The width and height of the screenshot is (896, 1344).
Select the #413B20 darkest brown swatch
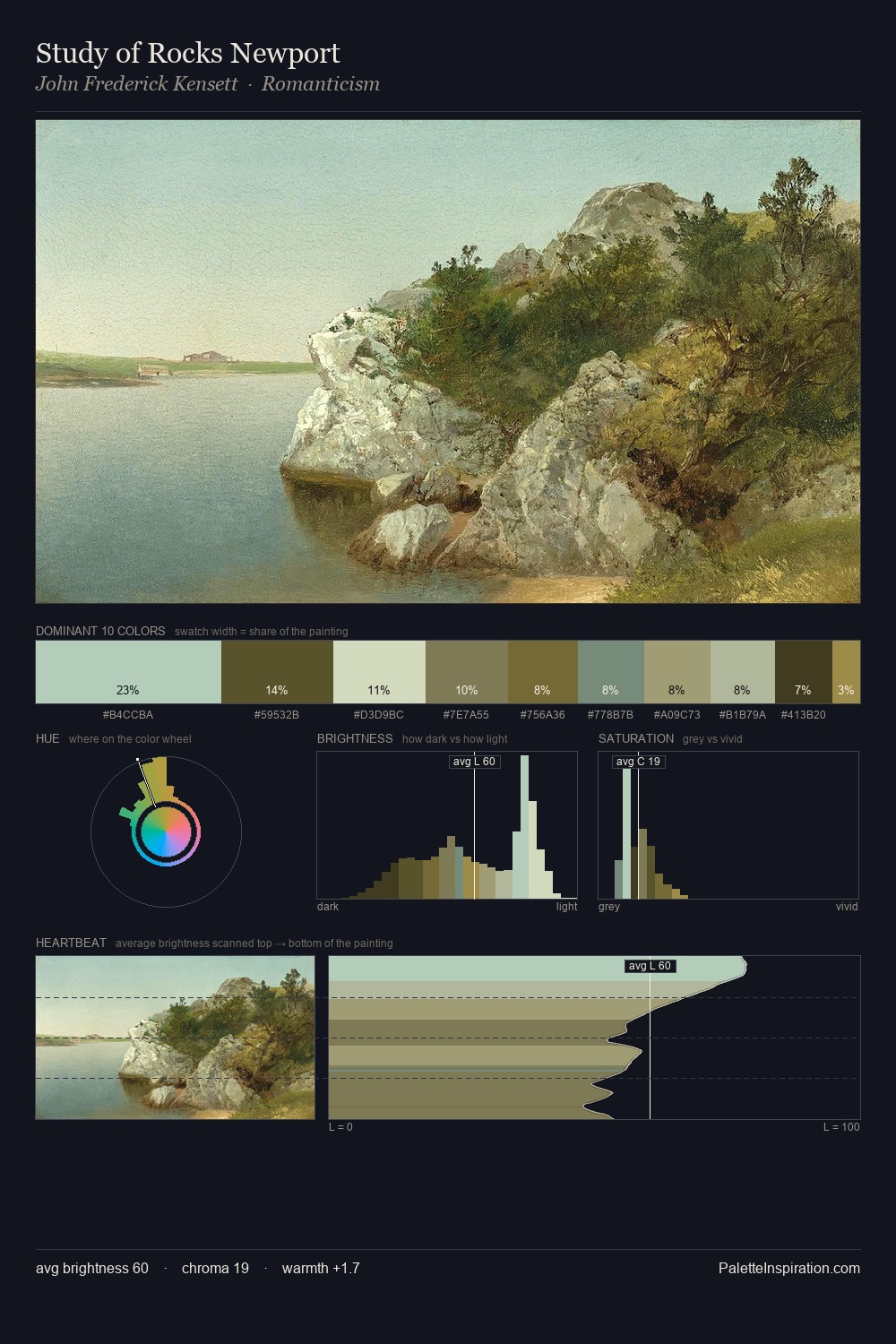pos(804,672)
